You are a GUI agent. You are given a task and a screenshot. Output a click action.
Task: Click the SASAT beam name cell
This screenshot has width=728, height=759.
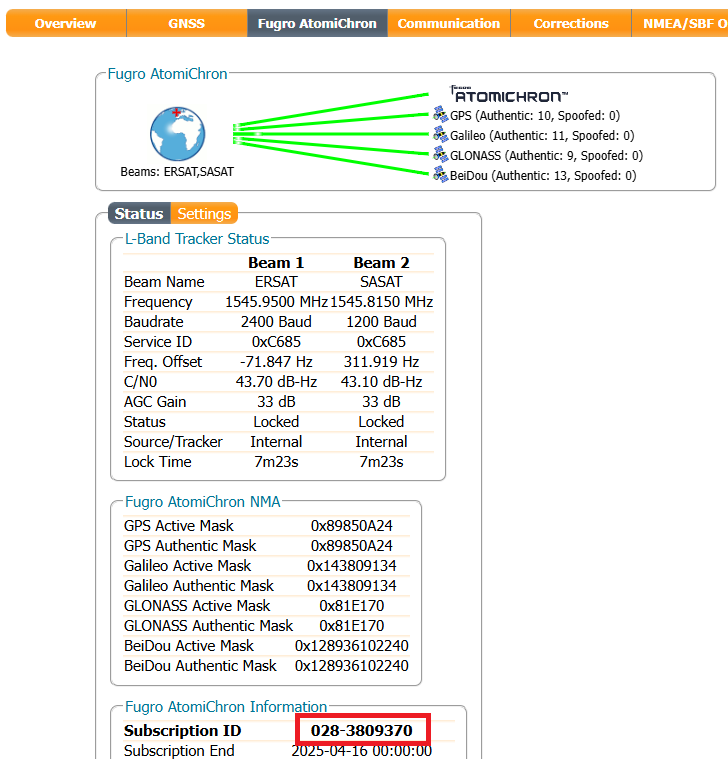[381, 282]
